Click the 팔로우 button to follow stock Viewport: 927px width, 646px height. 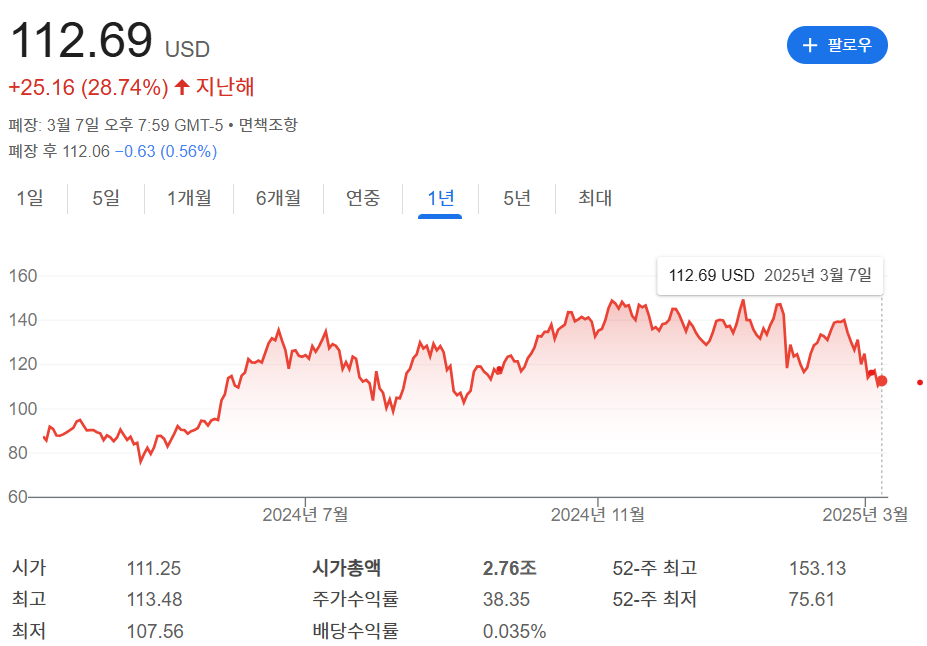tap(837, 44)
